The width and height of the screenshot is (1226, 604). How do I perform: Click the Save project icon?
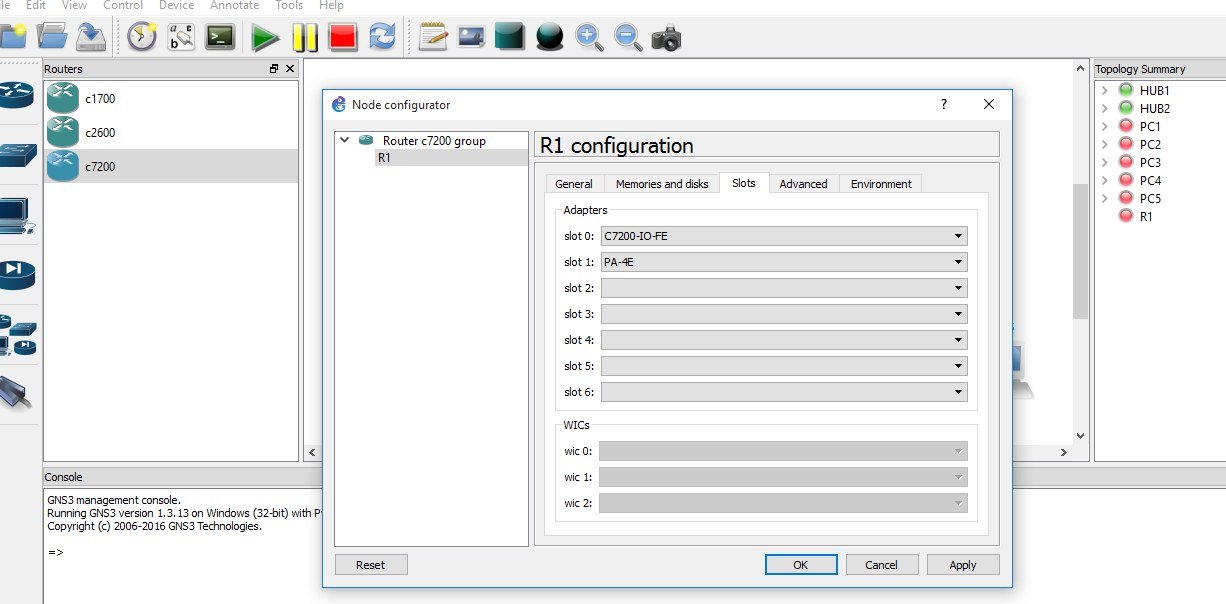pos(91,37)
